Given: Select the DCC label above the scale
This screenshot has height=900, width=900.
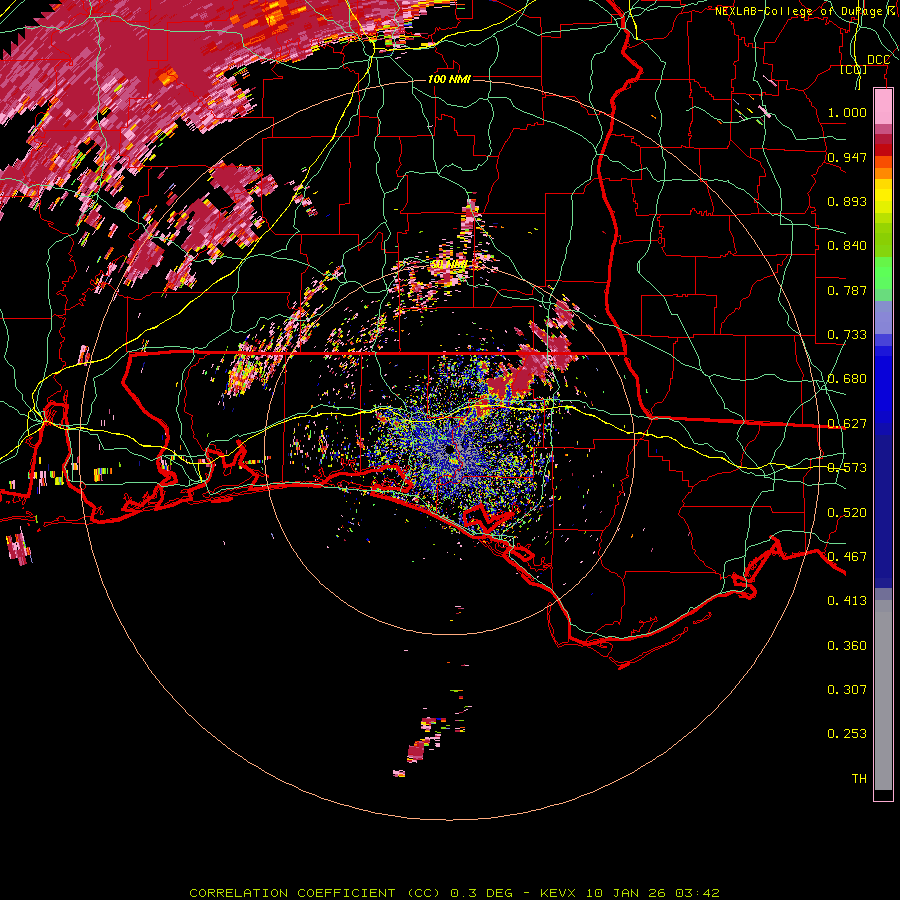Looking at the screenshot, I should (x=878, y=60).
